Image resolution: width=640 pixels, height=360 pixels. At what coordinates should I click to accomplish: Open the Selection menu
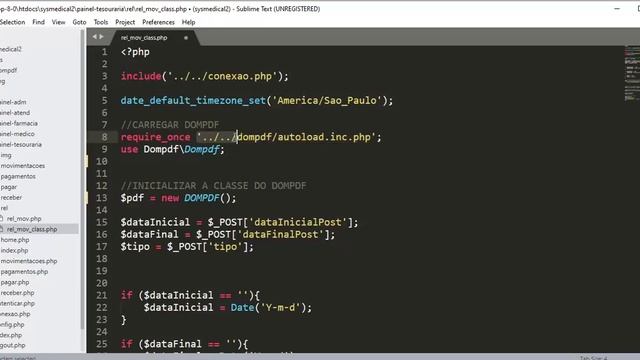[x=12, y=22]
